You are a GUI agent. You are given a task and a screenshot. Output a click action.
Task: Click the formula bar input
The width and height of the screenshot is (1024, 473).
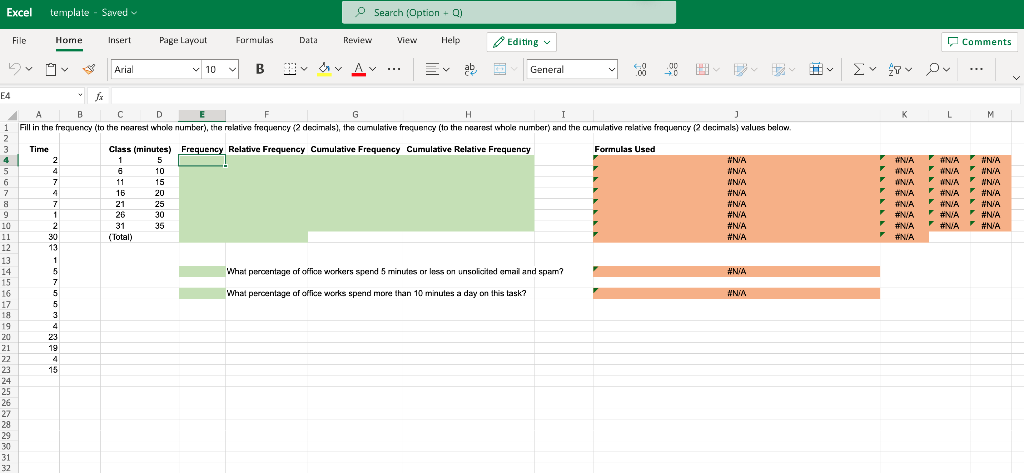point(565,96)
